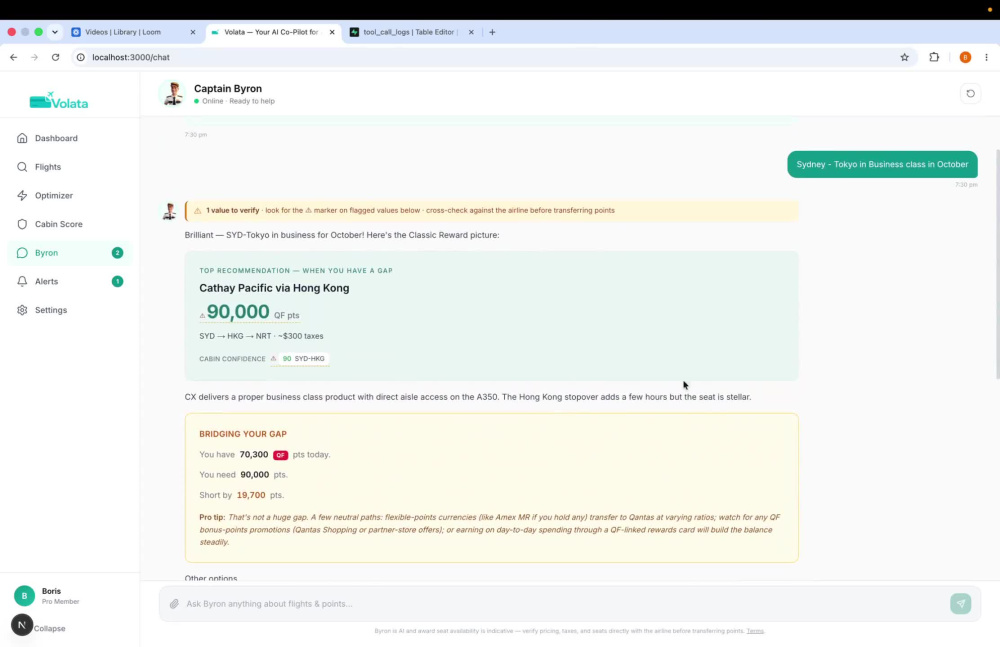Reset the conversation with the refresh icon

pos(970,94)
